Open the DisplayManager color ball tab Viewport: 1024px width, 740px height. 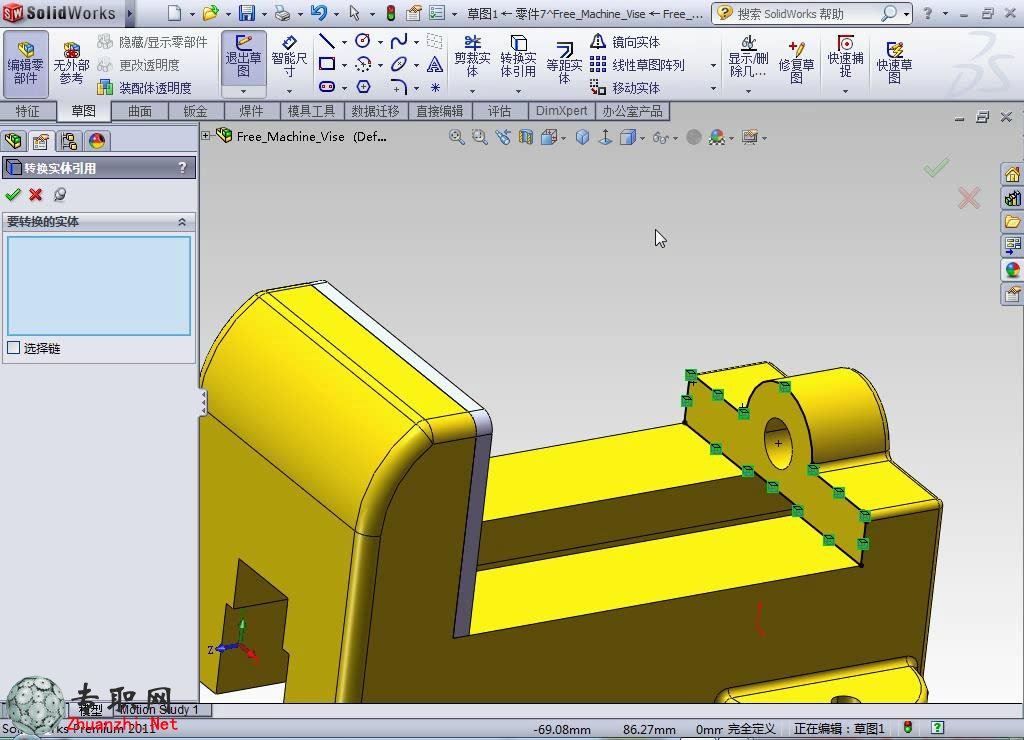pyautogui.click(x=97, y=140)
